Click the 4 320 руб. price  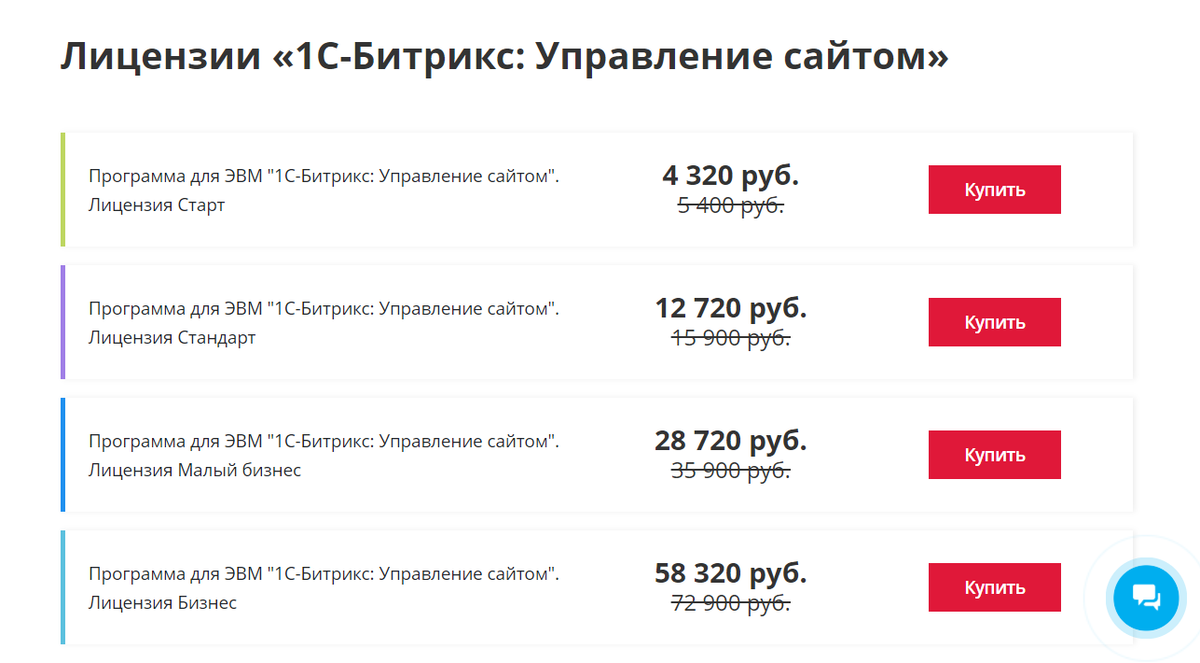pyautogui.click(x=730, y=175)
